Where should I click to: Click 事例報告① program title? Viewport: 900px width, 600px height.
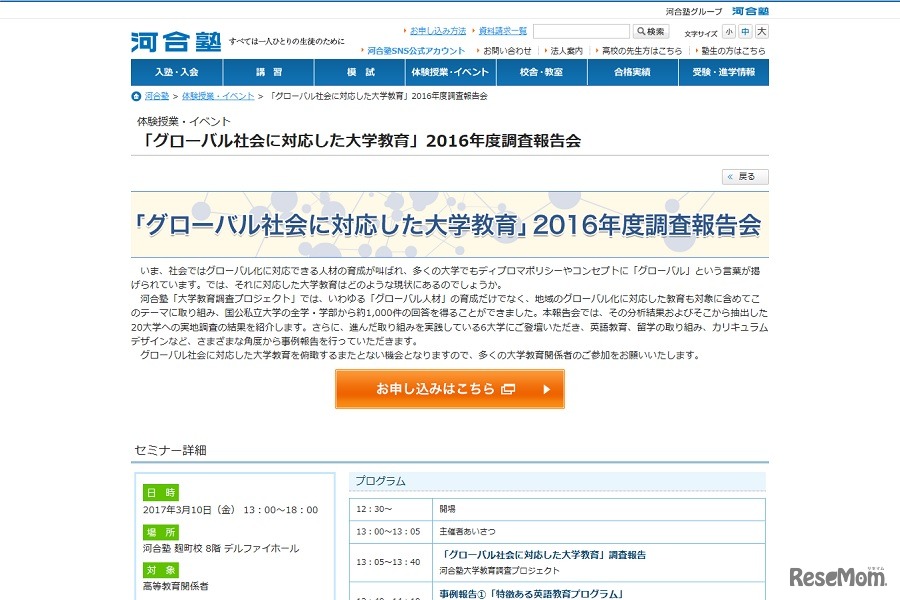coord(532,594)
